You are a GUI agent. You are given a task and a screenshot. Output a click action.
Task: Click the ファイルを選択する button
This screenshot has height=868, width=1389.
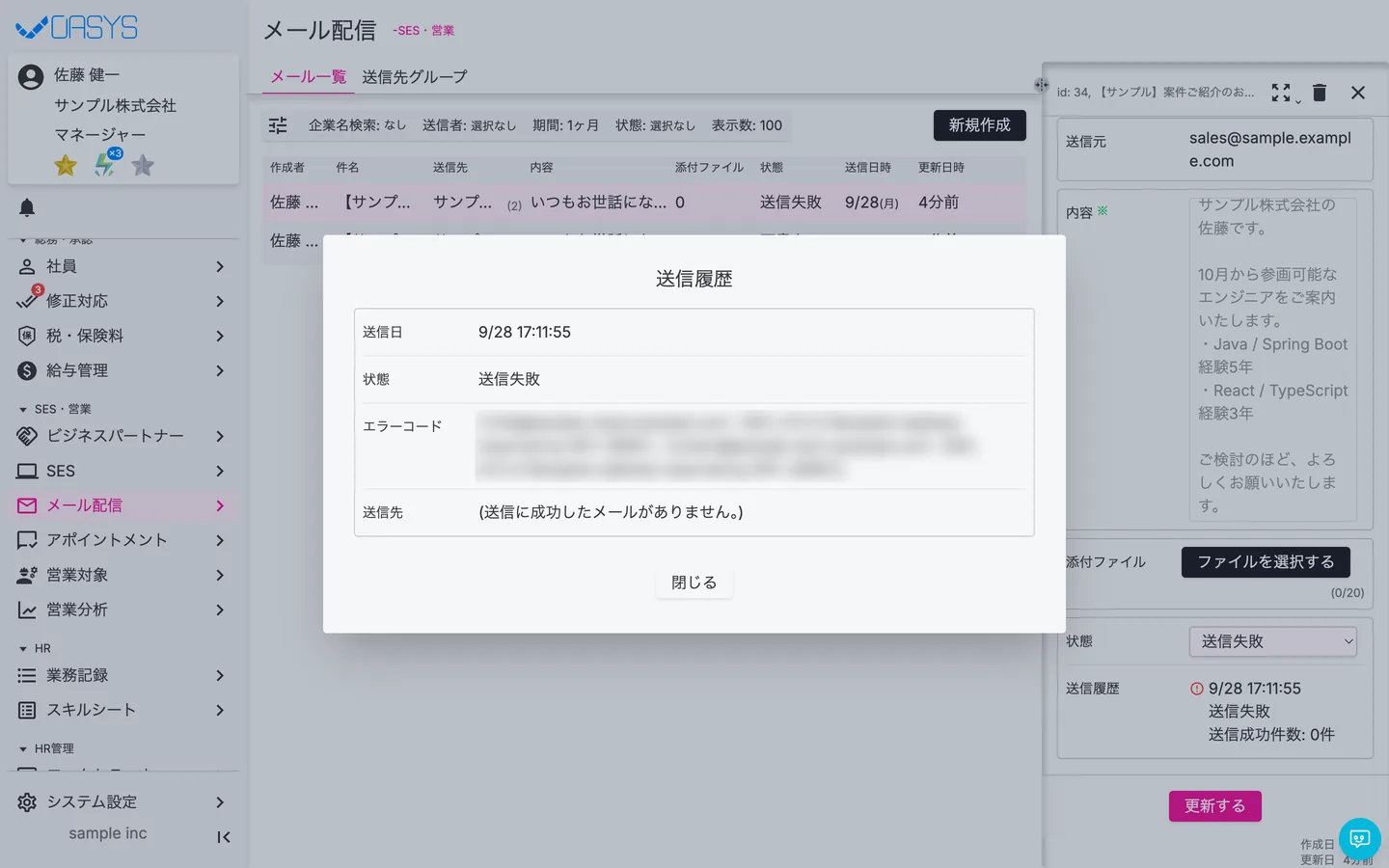pos(1266,562)
